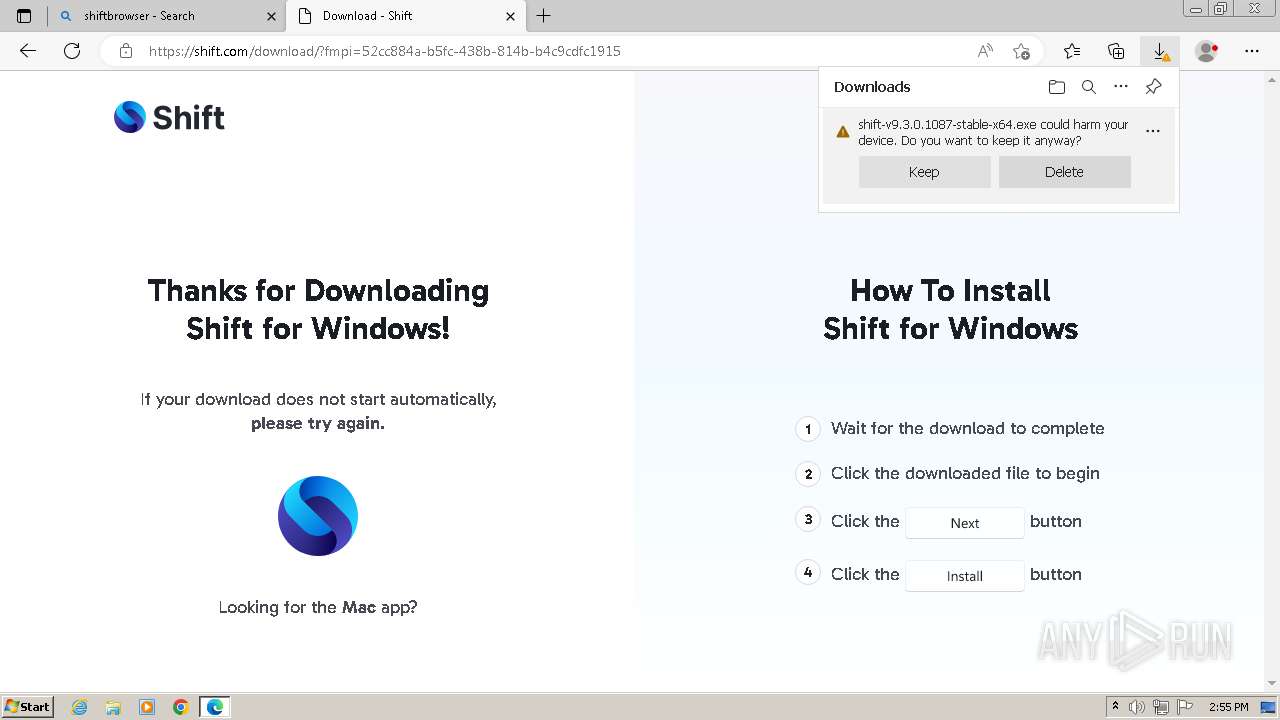The height and width of the screenshot is (720, 1280).
Task: Open the Favorites list icon
Action: pyautogui.click(x=1072, y=51)
